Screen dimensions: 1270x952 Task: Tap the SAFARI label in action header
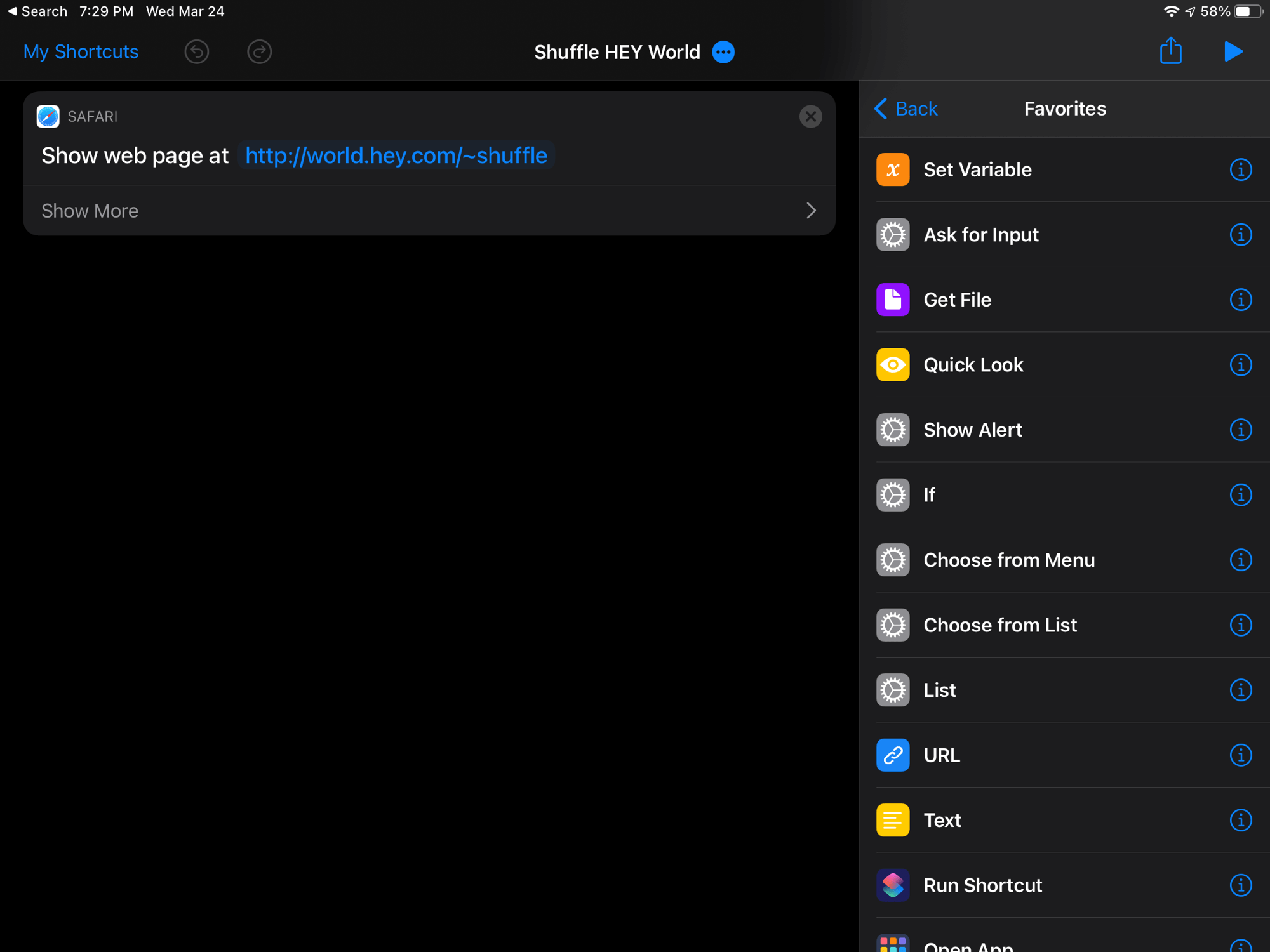93,117
